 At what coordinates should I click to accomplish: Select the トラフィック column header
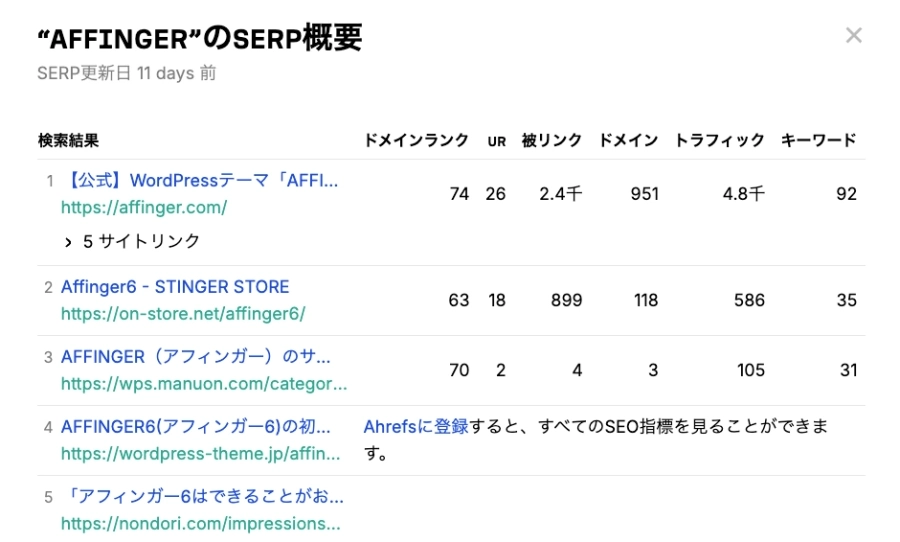(x=719, y=140)
